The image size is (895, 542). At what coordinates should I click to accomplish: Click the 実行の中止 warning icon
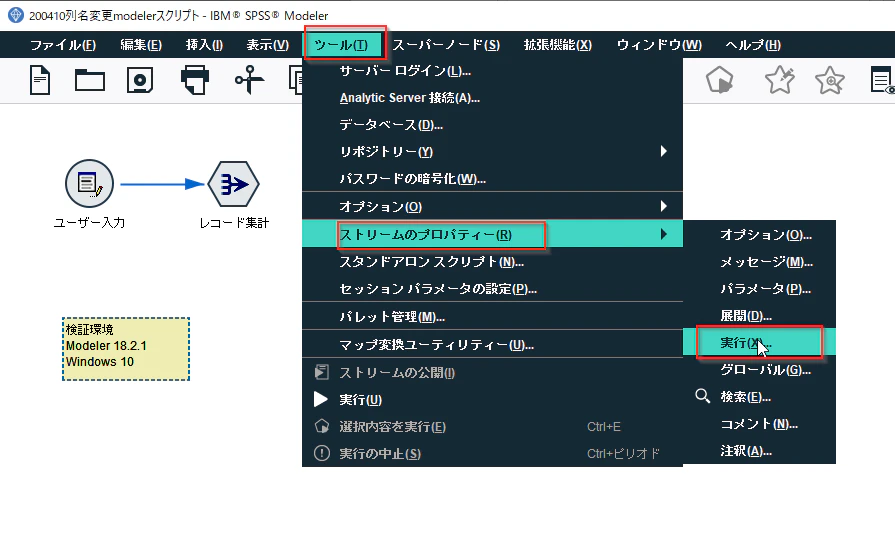pos(322,454)
